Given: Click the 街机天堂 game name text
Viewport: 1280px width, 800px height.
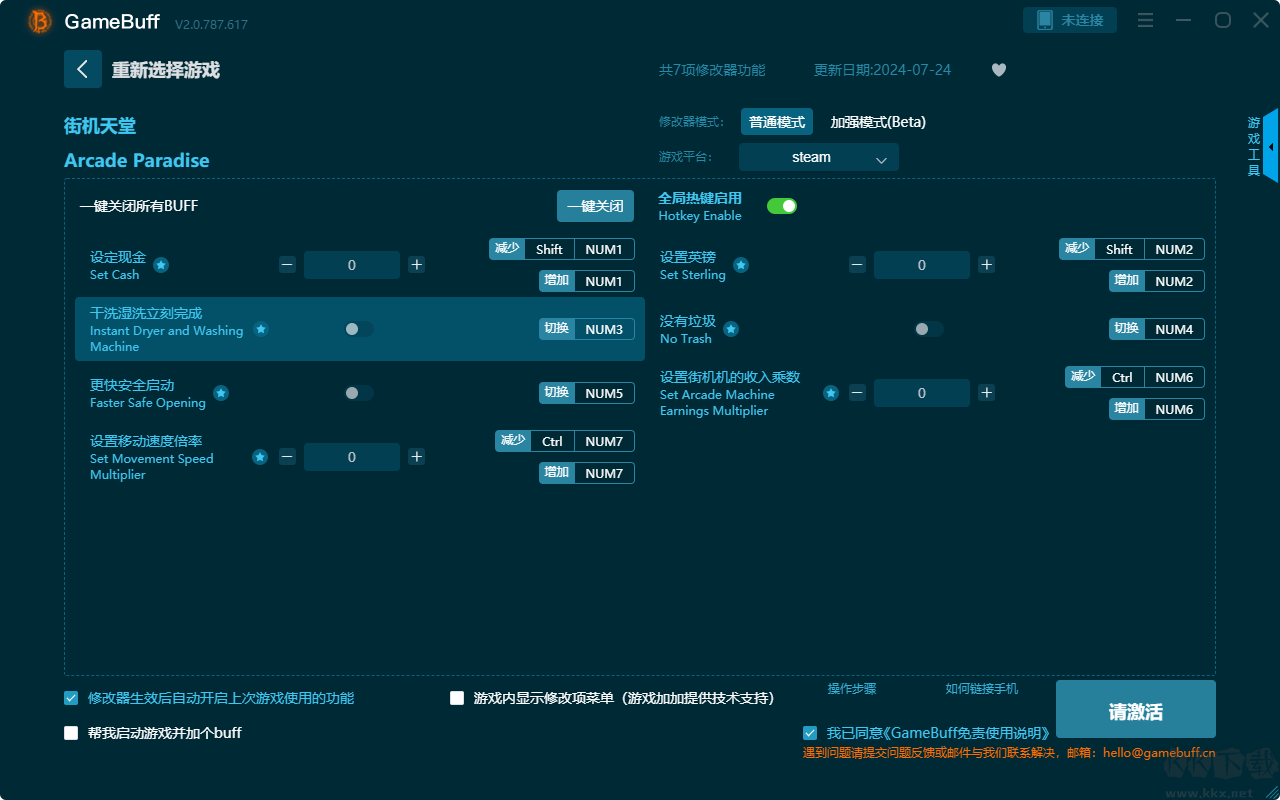Looking at the screenshot, I should 100,126.
